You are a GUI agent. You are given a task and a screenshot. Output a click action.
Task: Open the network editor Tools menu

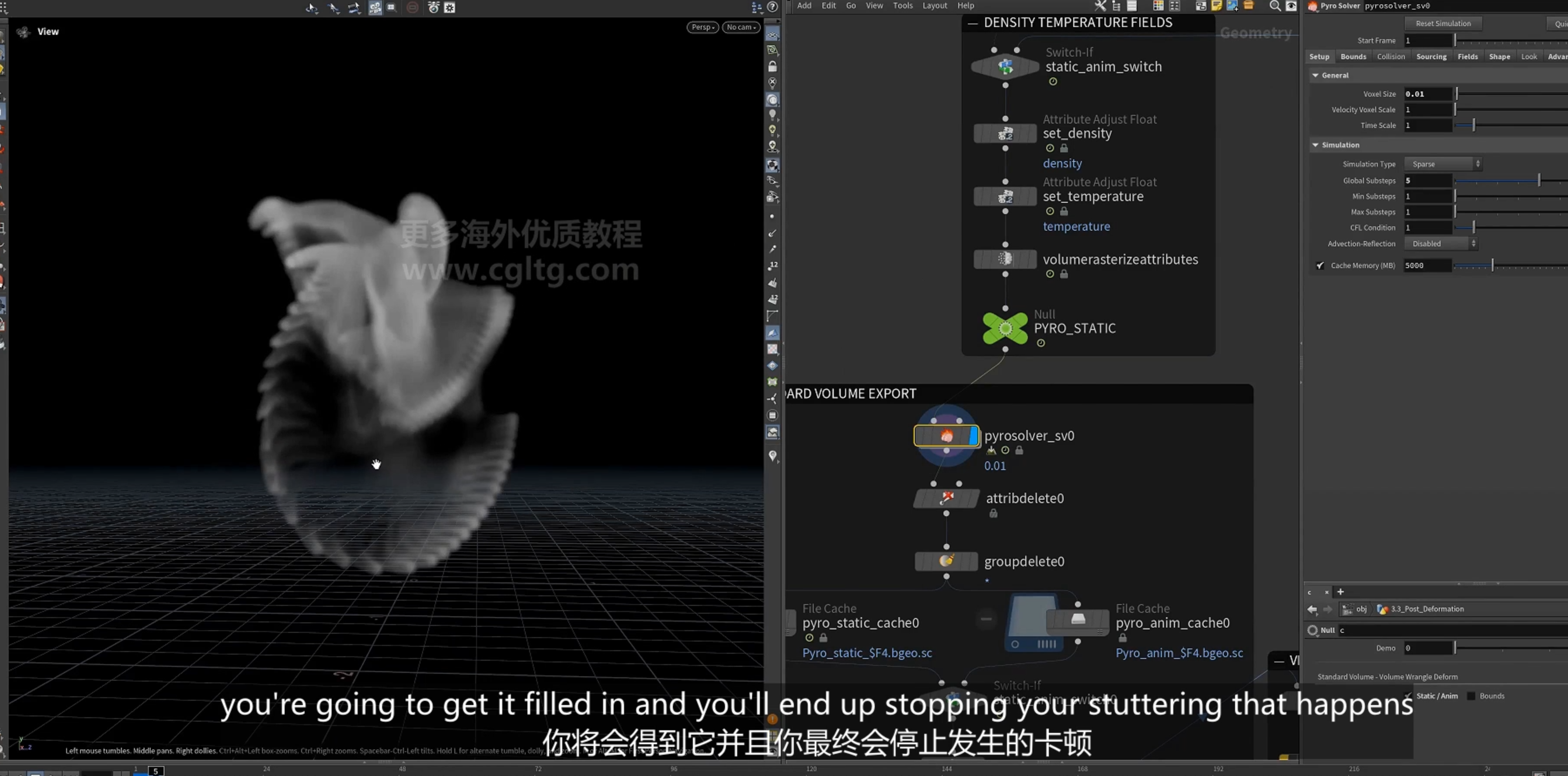click(x=902, y=6)
